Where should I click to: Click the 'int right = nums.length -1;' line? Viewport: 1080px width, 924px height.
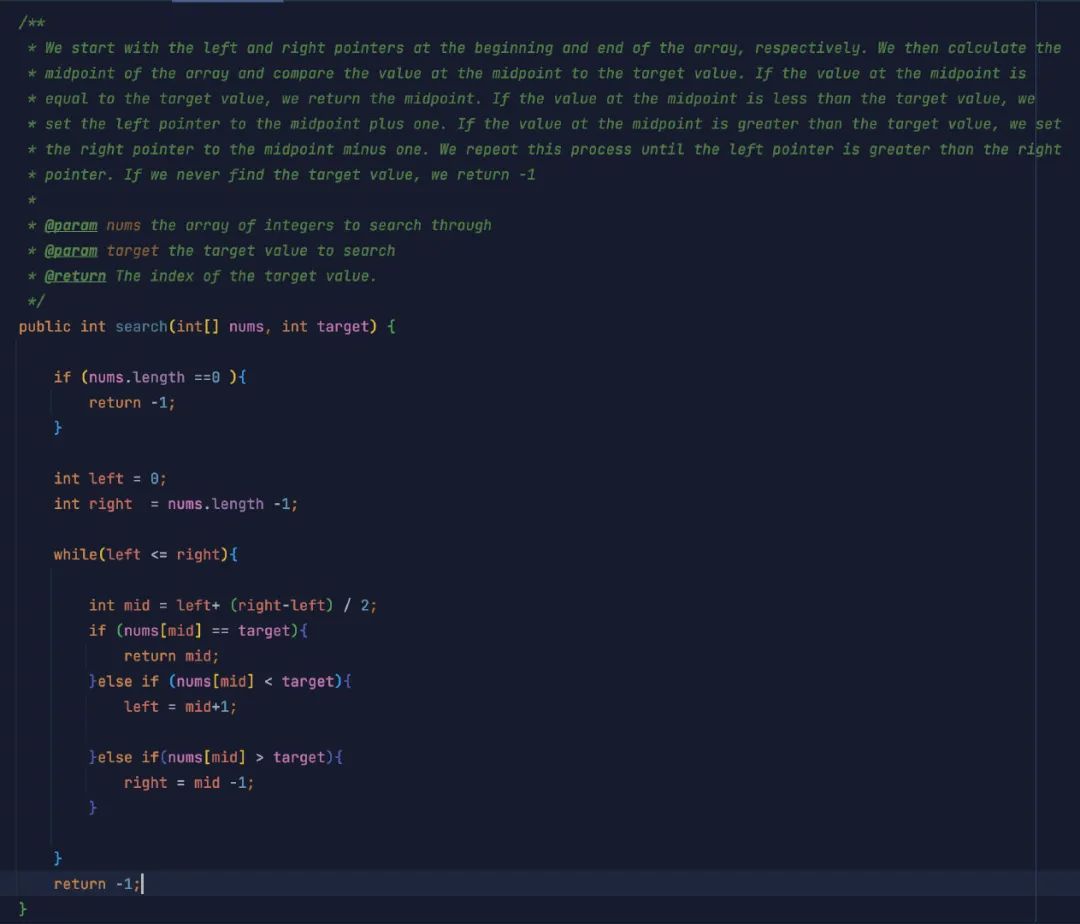click(176, 504)
